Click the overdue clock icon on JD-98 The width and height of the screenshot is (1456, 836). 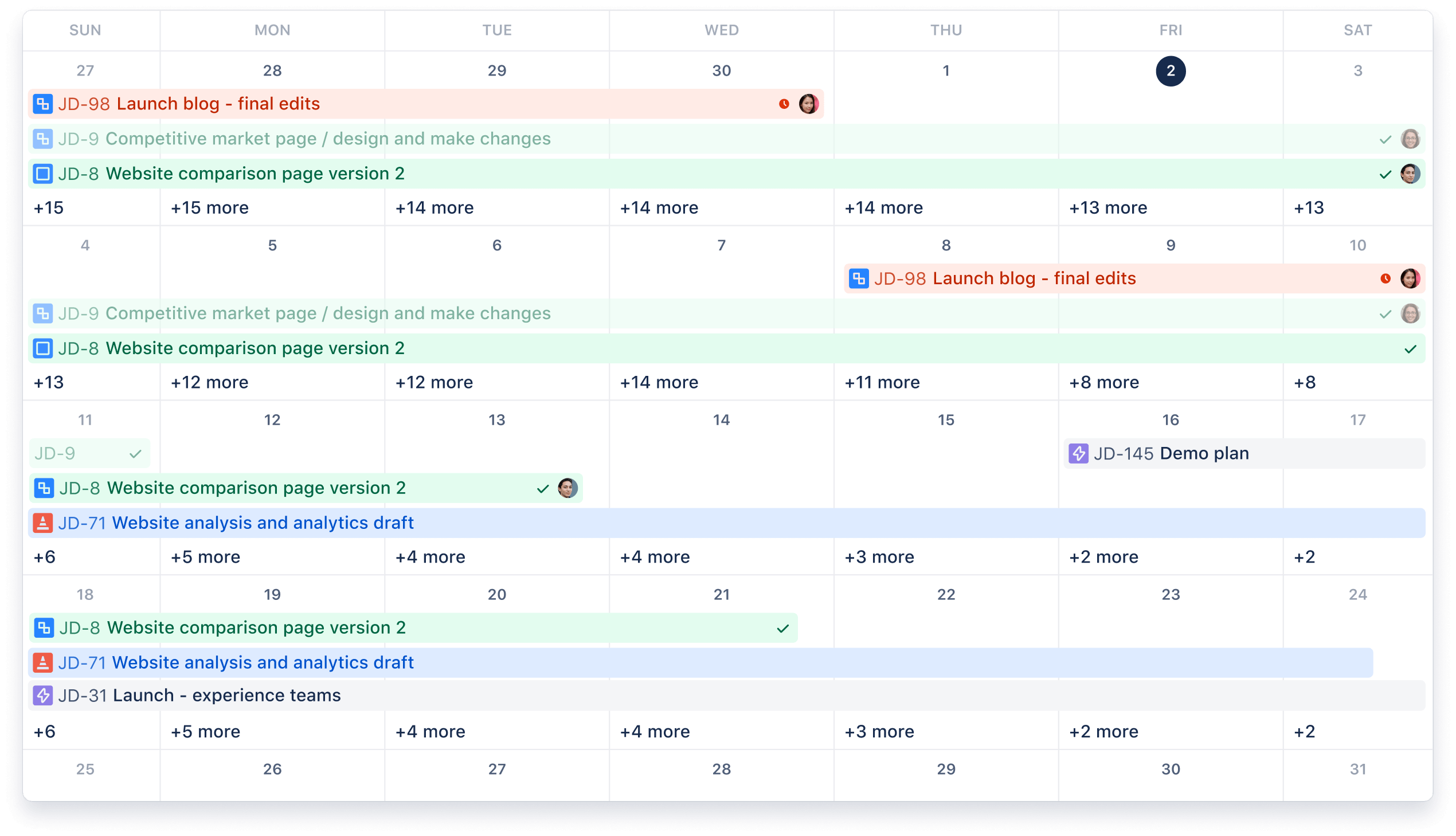pos(784,104)
